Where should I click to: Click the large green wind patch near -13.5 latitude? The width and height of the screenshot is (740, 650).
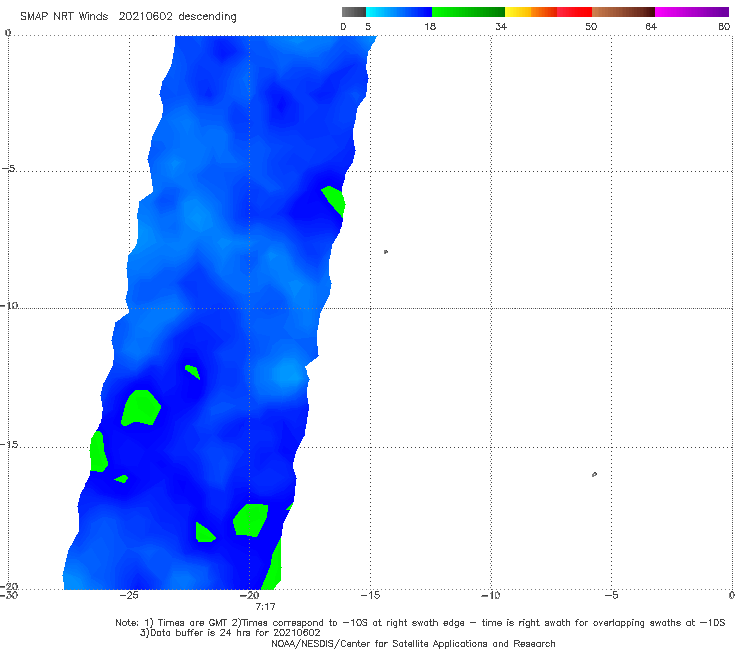(141, 408)
